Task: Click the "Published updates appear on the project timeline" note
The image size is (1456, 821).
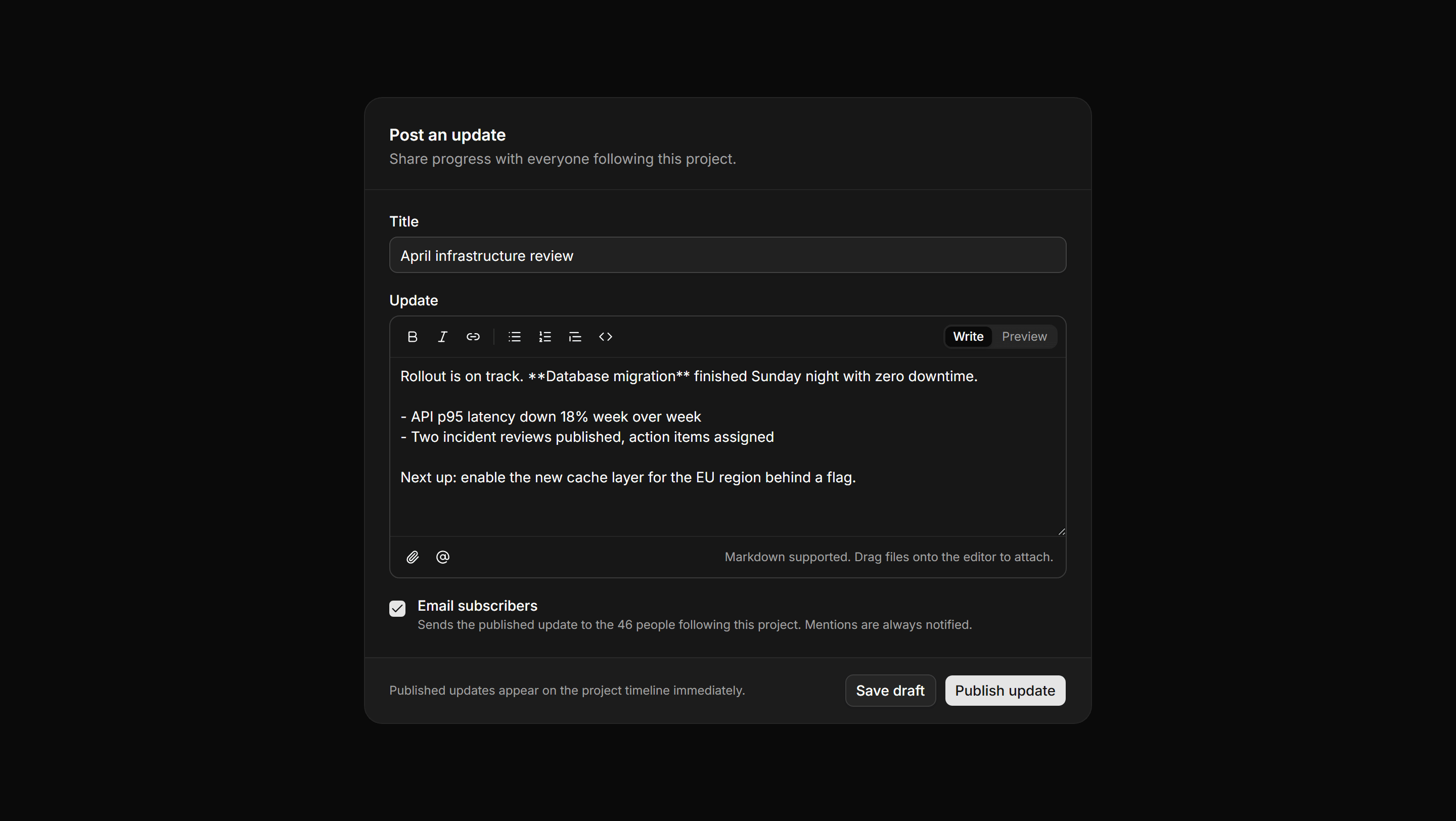Action: [567, 691]
